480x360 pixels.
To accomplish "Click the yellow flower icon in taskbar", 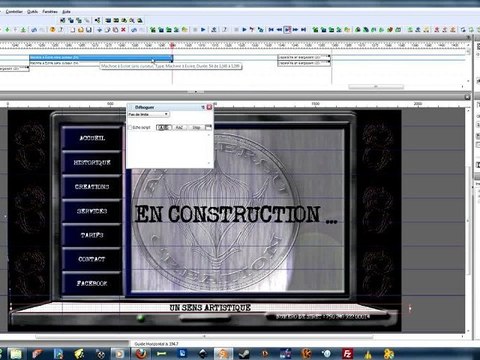I will 389,353.
